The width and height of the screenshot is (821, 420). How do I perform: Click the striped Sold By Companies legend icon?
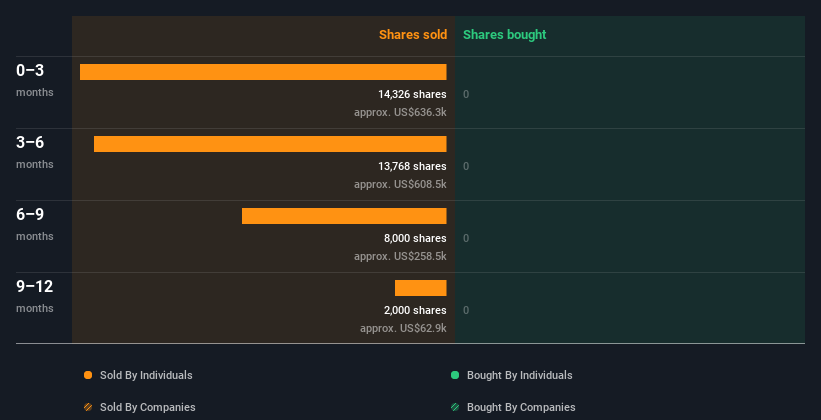[x=88, y=407]
